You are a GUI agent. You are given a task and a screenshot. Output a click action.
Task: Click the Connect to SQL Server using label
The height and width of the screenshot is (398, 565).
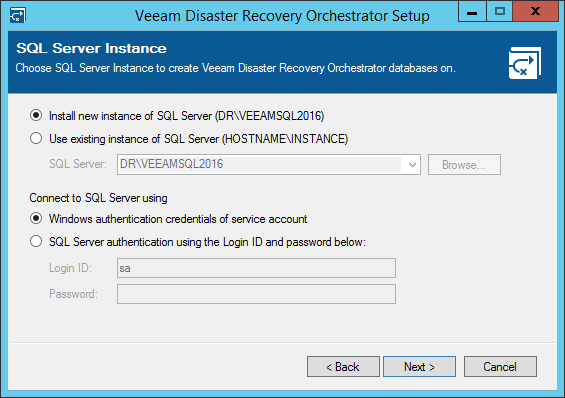[98, 198]
